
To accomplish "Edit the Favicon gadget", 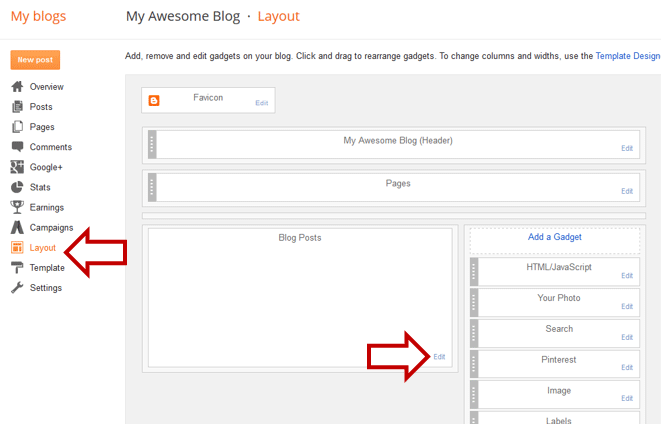I will click(261, 103).
